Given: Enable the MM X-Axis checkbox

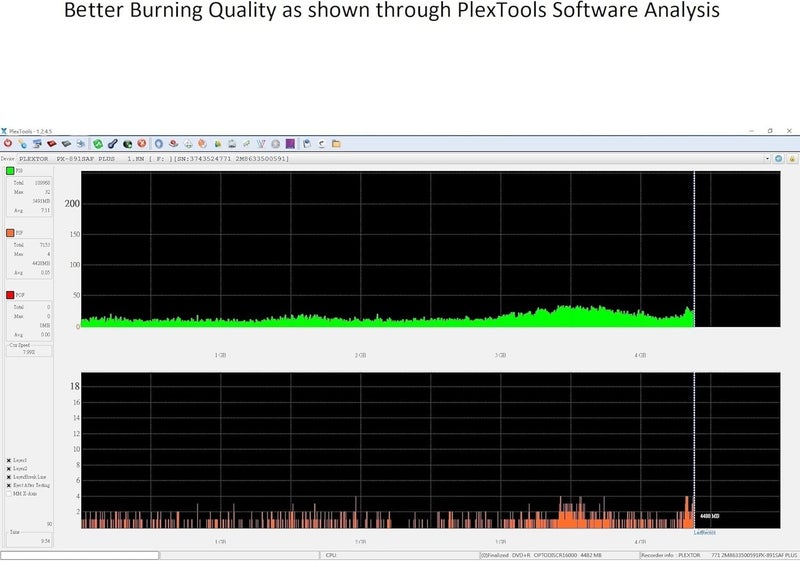Looking at the screenshot, I should click(x=9, y=493).
